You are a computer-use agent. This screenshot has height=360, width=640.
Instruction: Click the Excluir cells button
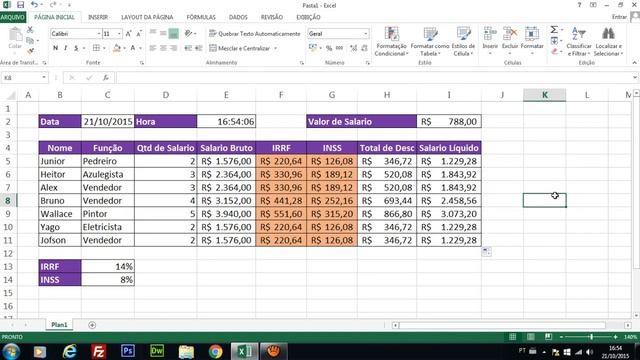pyautogui.click(x=510, y=42)
